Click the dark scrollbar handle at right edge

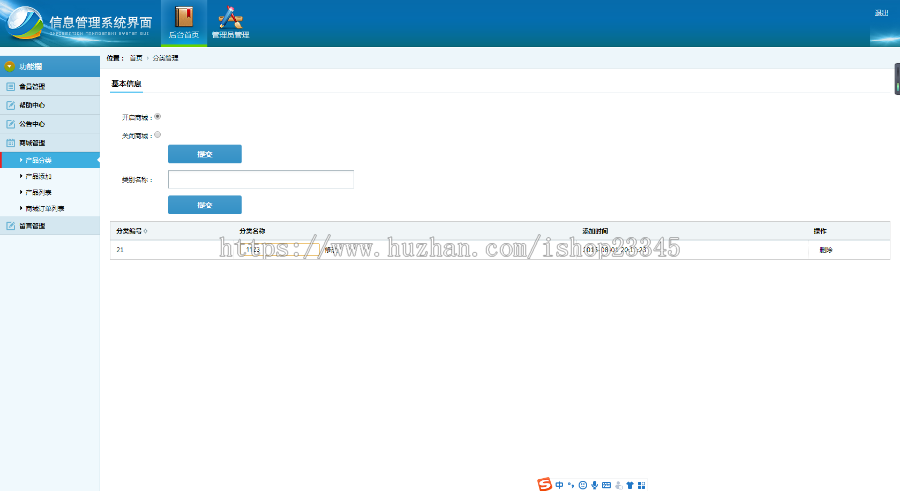click(897, 79)
